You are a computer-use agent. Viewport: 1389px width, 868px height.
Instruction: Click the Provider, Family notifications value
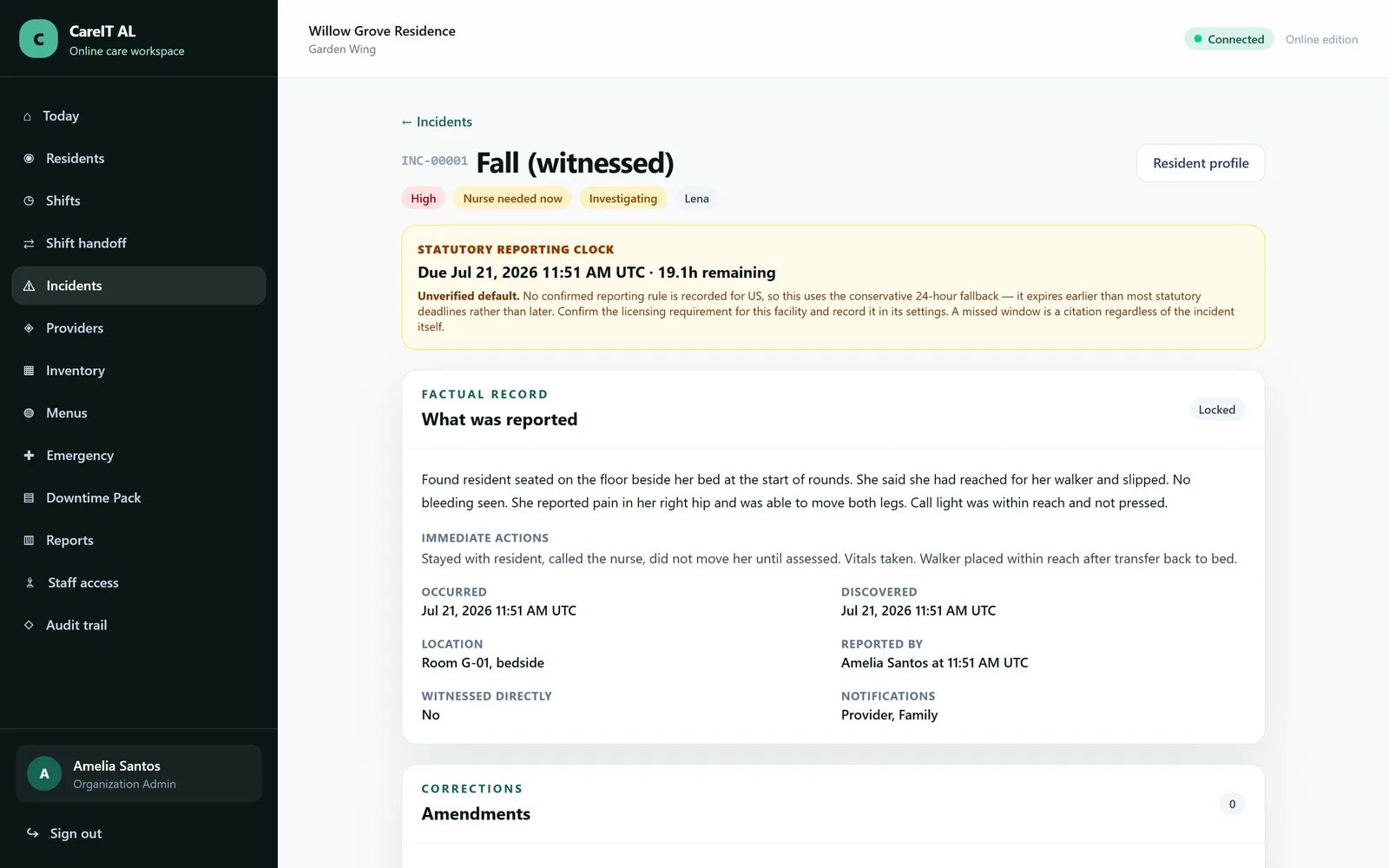(x=889, y=715)
